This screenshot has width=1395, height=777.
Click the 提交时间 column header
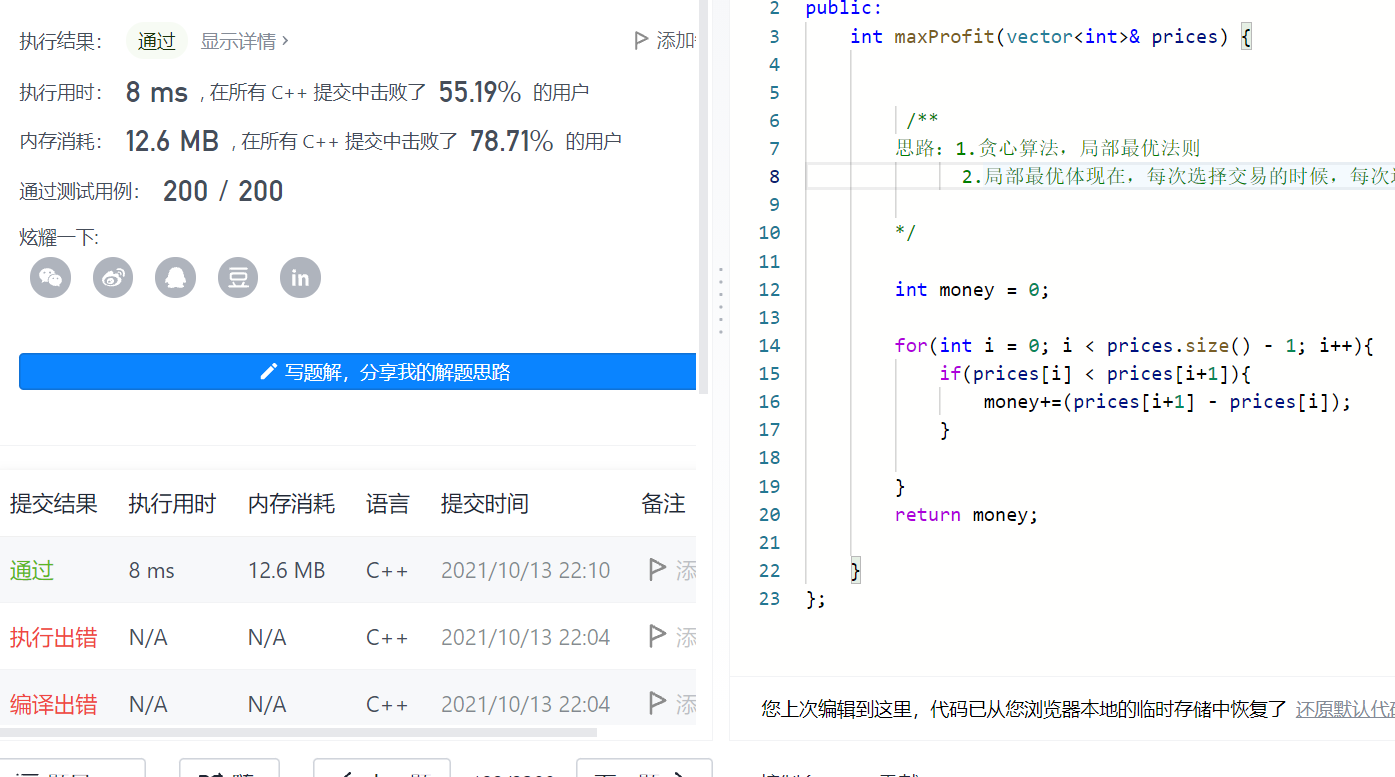click(x=485, y=503)
